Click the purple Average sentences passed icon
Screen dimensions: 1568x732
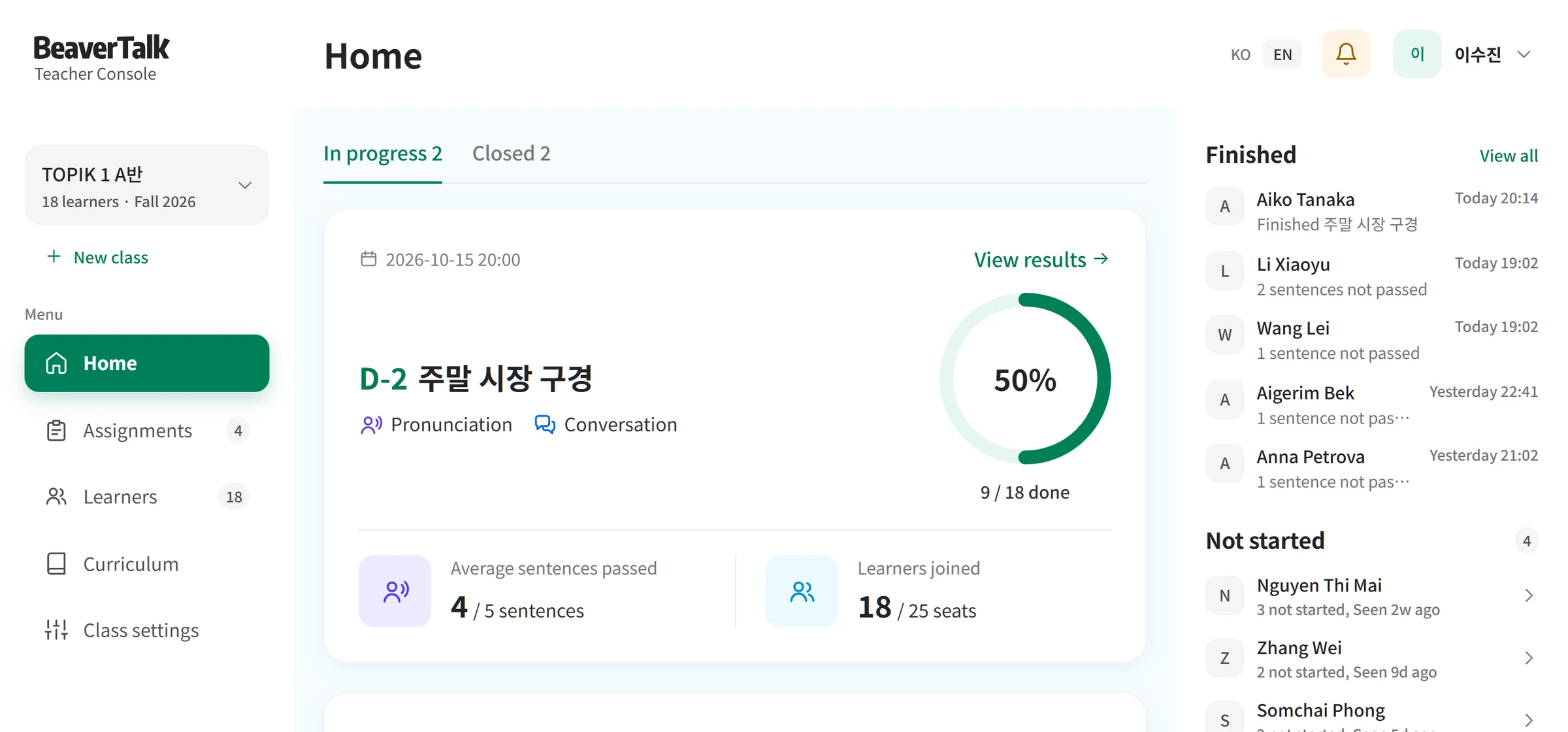[x=395, y=591]
